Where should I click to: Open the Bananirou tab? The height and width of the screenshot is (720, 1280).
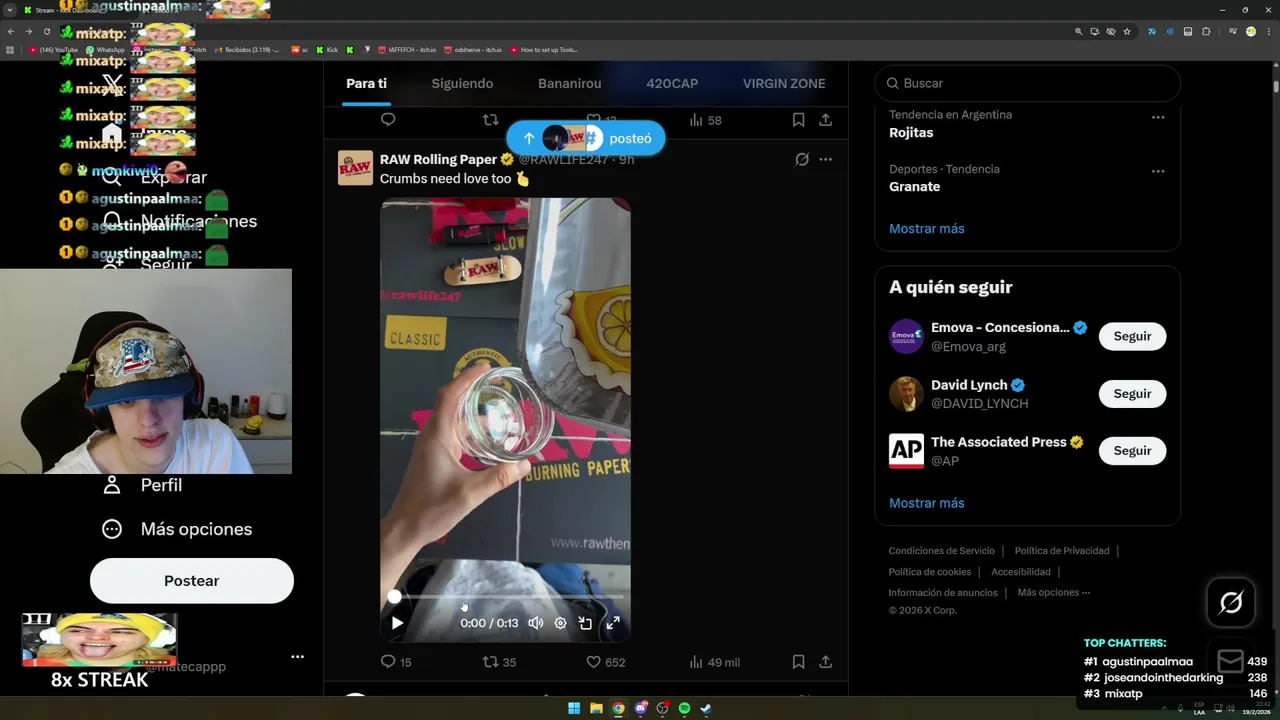[x=569, y=83]
